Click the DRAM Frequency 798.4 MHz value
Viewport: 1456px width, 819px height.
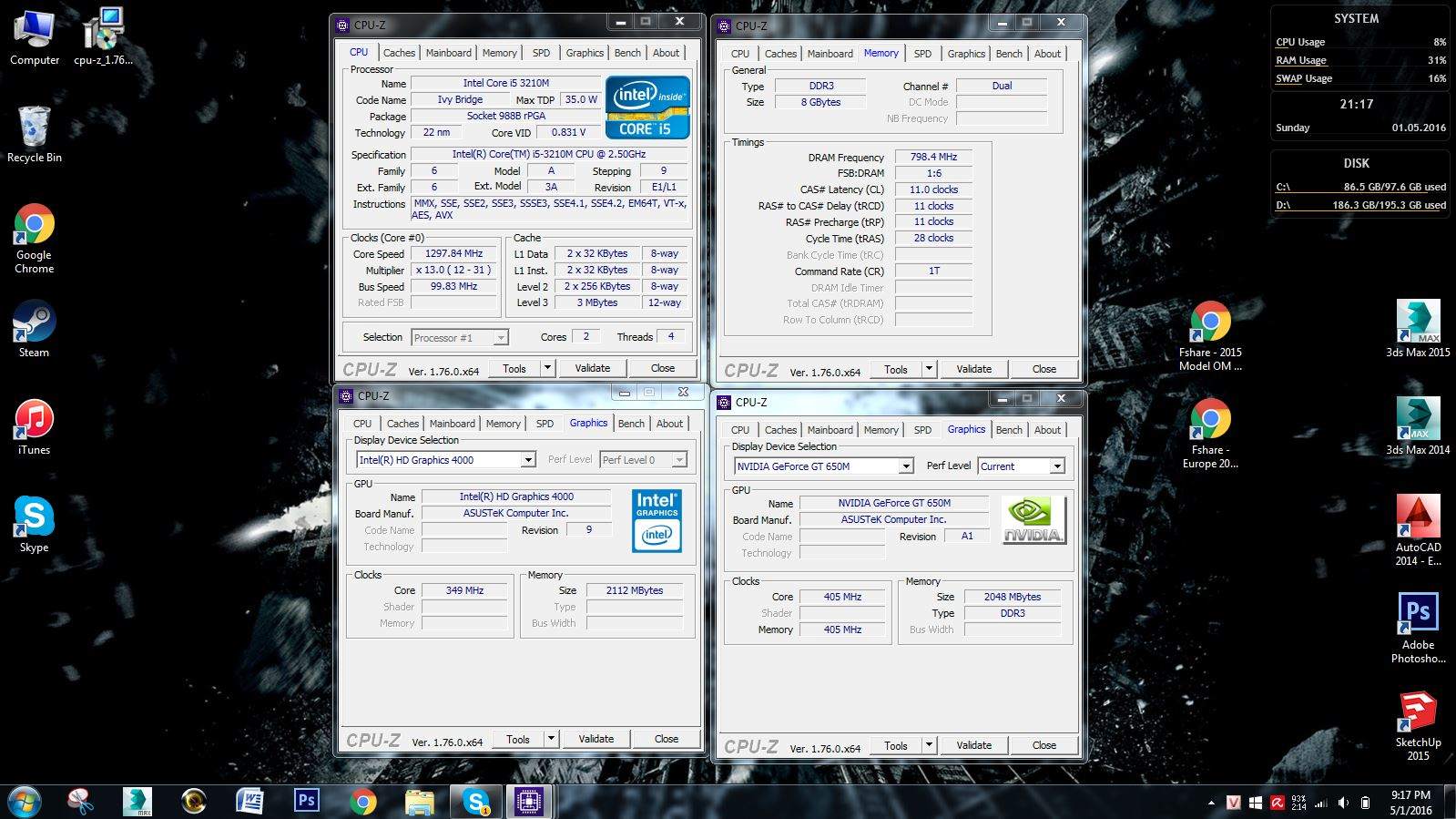tap(933, 157)
